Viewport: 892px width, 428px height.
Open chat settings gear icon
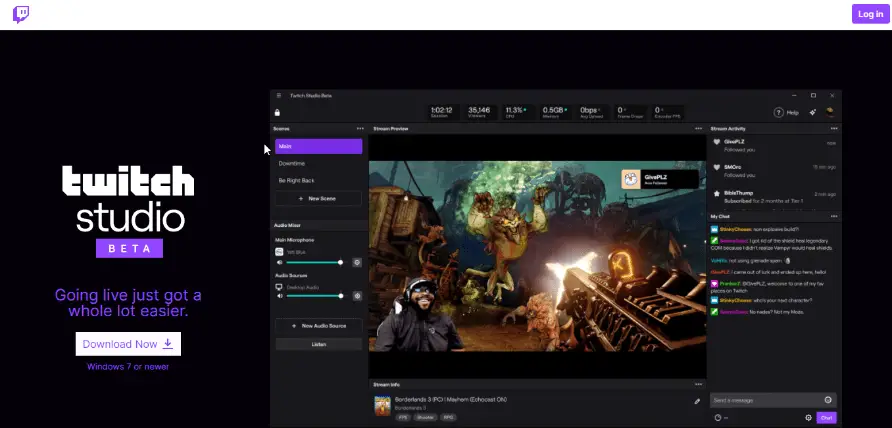808,418
